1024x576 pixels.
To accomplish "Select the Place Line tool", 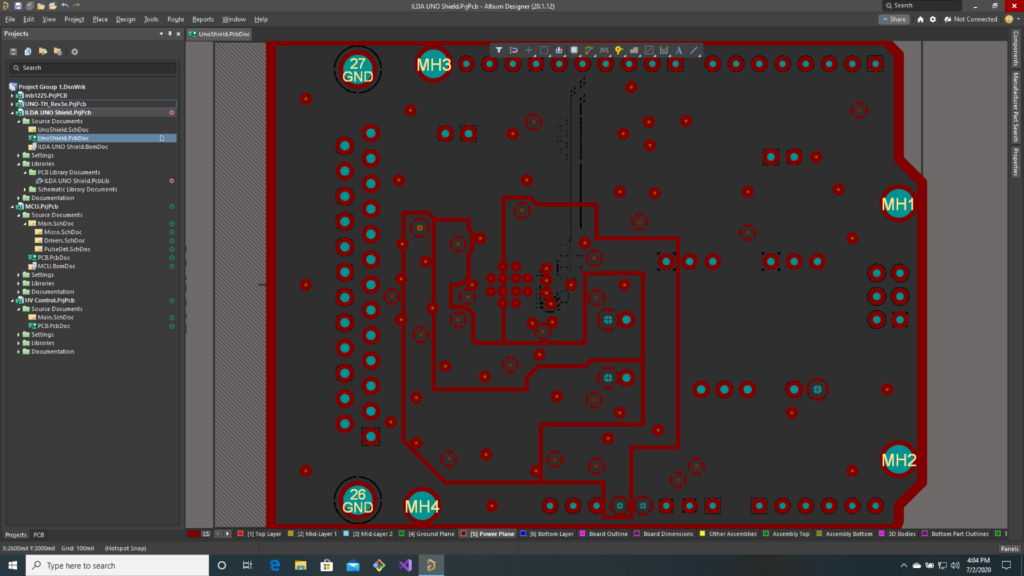I will coord(694,49).
